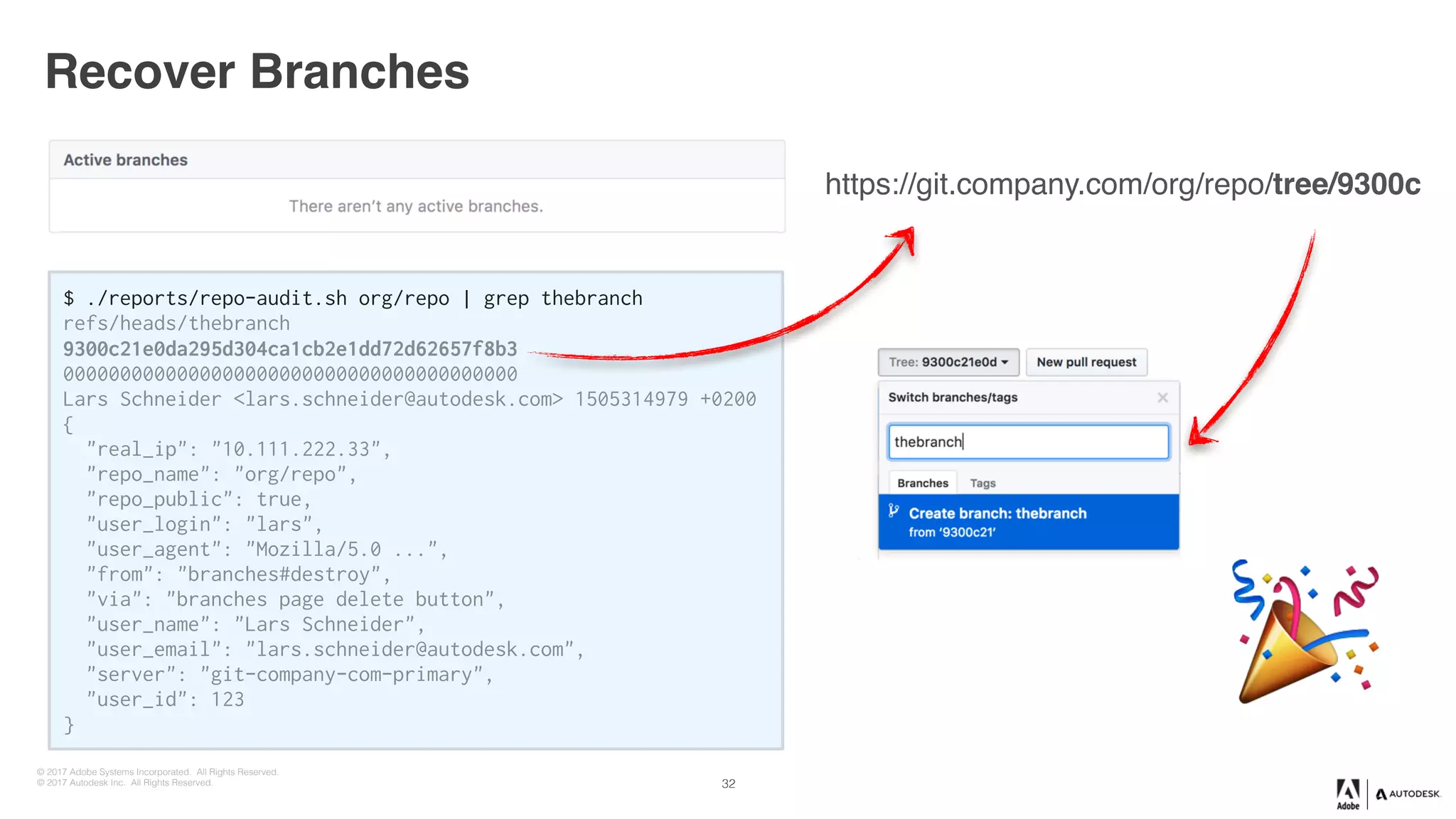Click the 9300c21e0da295d304ca1cb2e1dd72d62657f8b3 commit hash
The image size is (1456, 819).
click(290, 349)
